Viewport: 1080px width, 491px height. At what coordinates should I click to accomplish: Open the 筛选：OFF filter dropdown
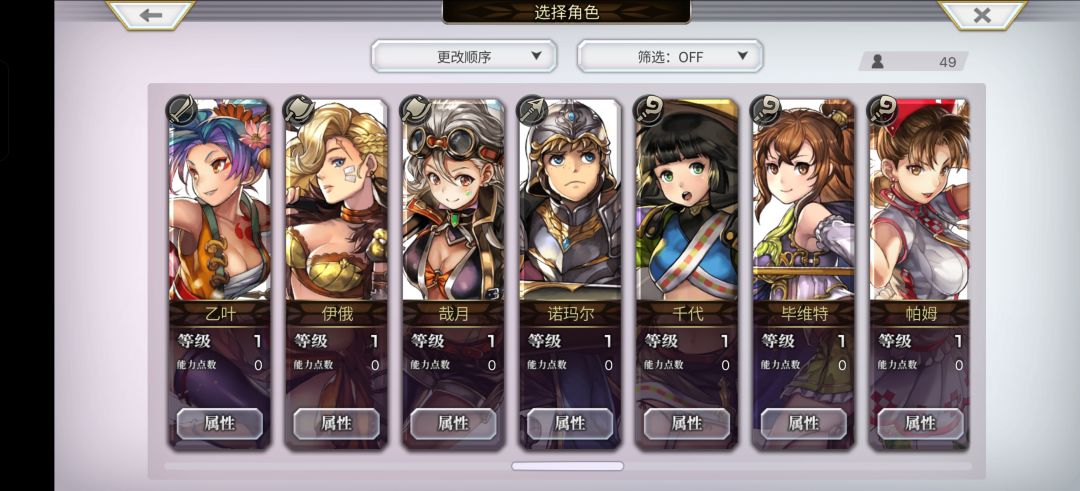[x=670, y=56]
